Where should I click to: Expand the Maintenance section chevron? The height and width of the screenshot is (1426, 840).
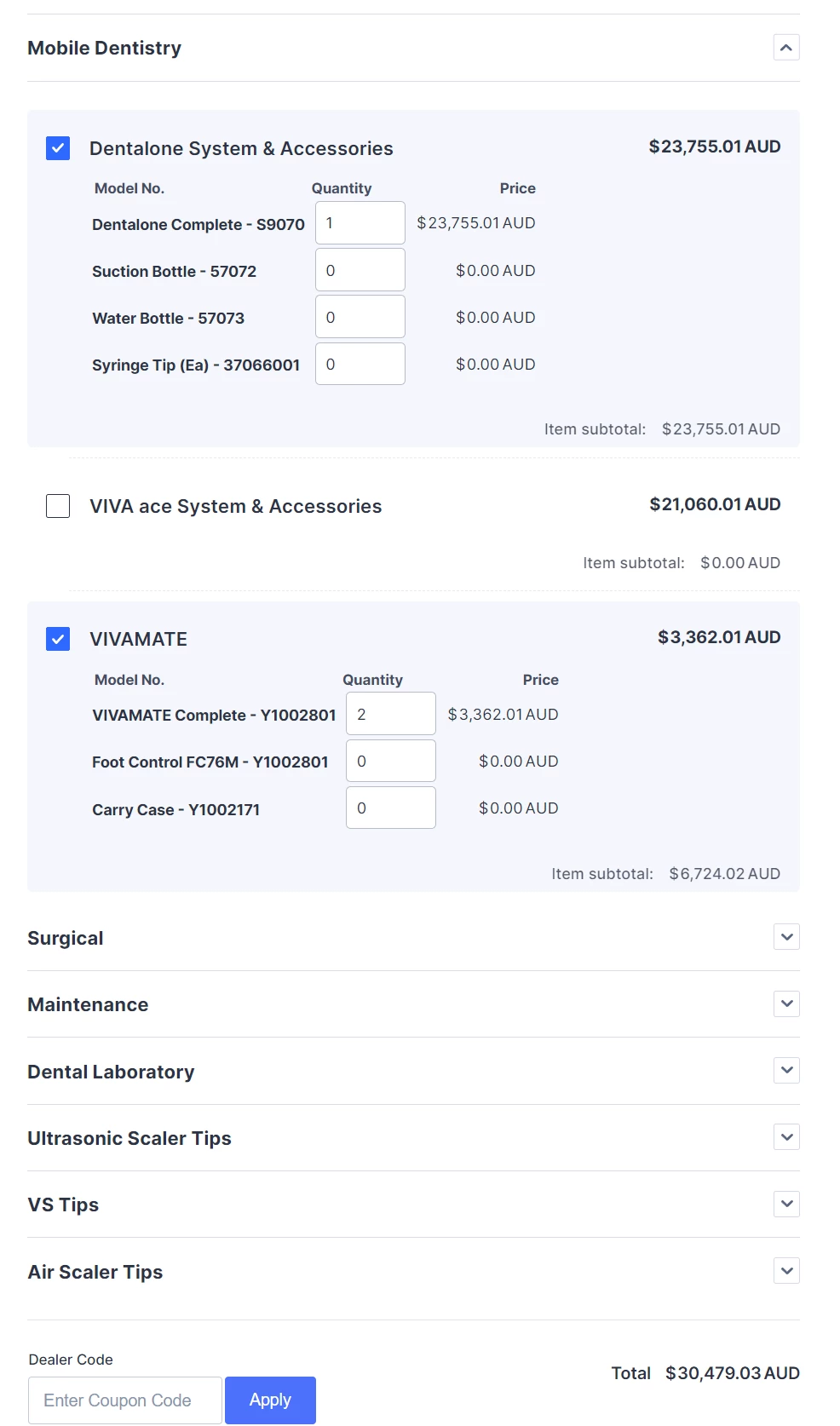786,1003
